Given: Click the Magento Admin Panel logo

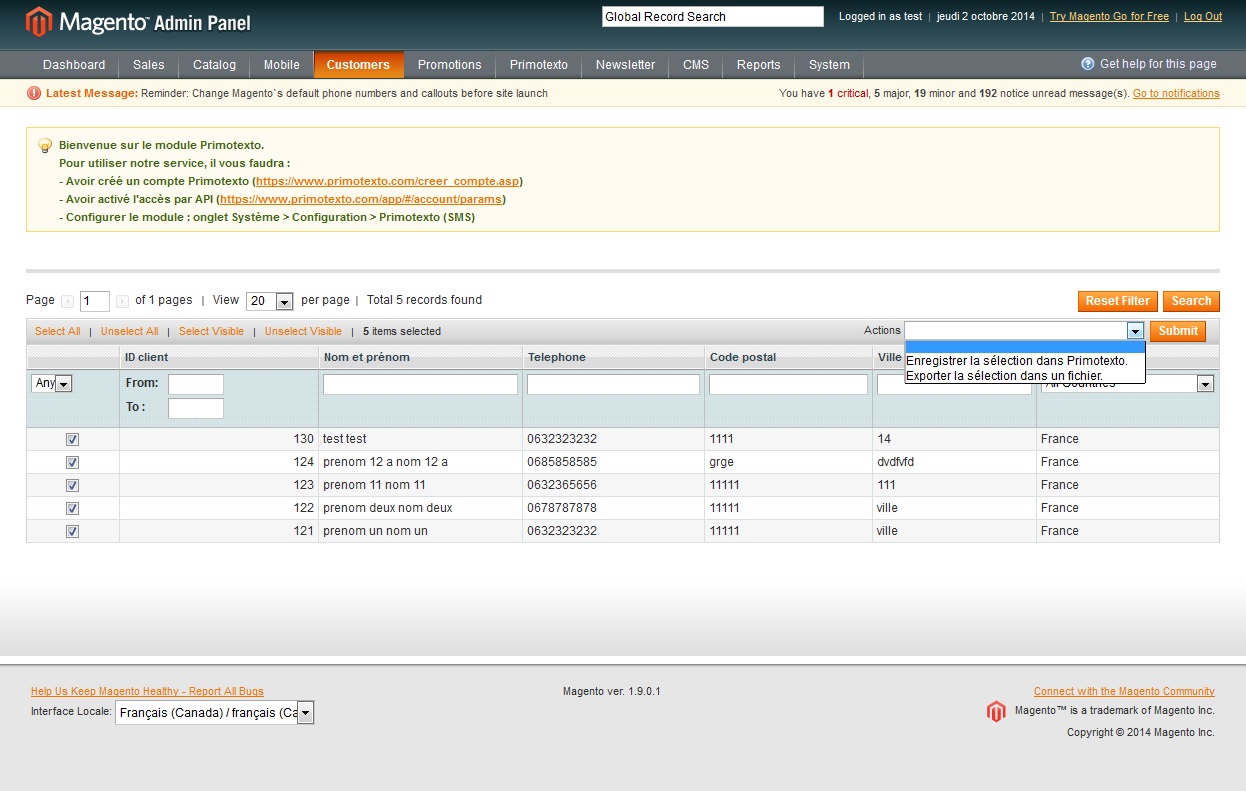Looking at the screenshot, I should tap(138, 21).
